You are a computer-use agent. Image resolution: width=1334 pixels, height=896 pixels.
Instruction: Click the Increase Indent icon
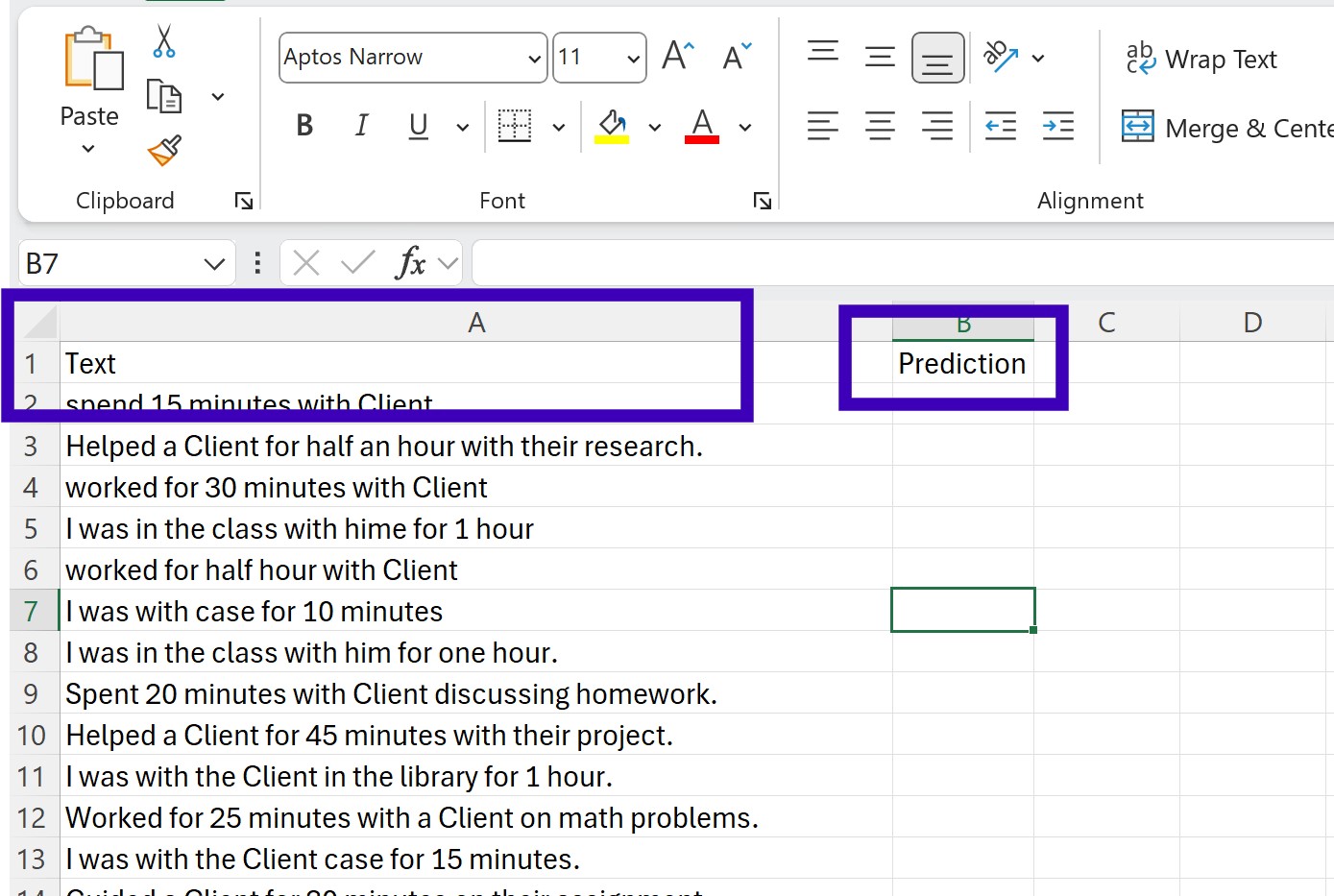pyautogui.click(x=1057, y=126)
